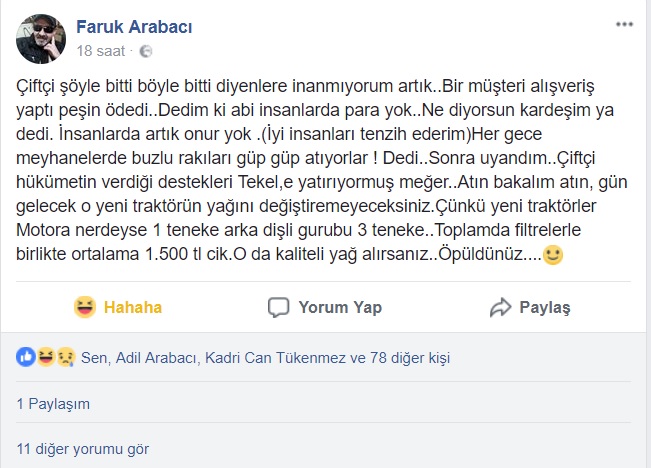Screen dimensions: 651x468
Task: Click the blue thumbs-up Like reaction icon
Action: 26,355
